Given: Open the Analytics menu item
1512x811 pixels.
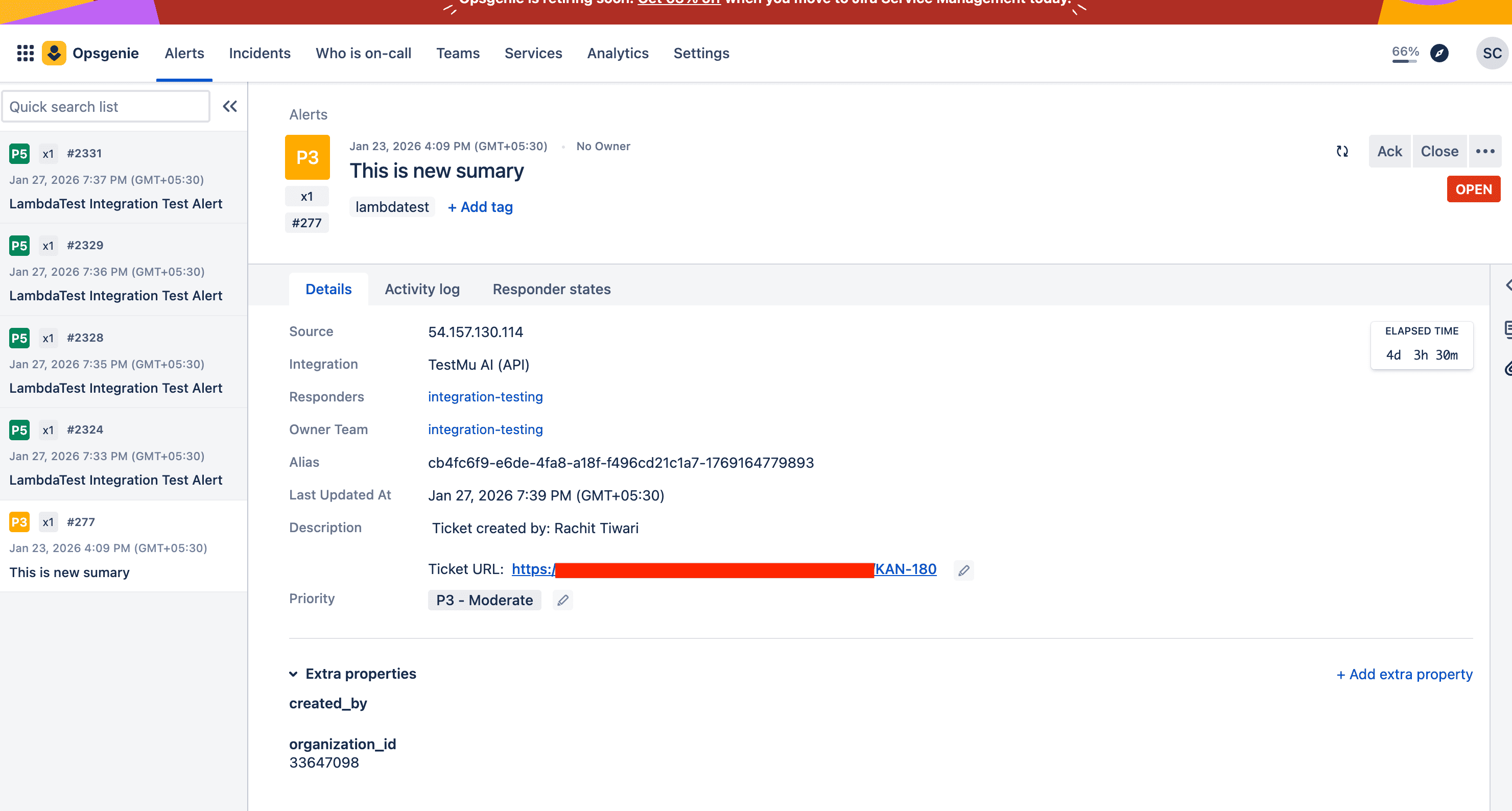Looking at the screenshot, I should [x=618, y=53].
